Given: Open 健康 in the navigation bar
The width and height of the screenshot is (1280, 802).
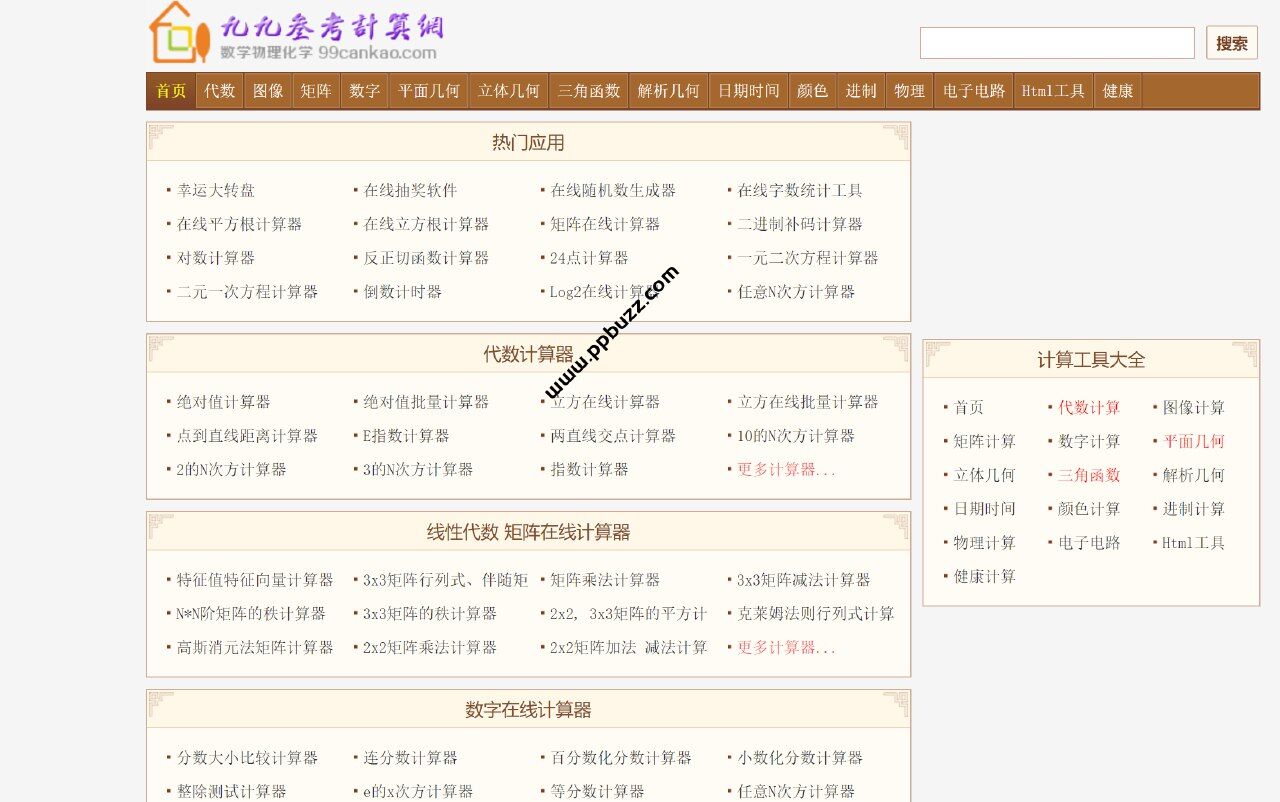Looking at the screenshot, I should coord(1118,91).
